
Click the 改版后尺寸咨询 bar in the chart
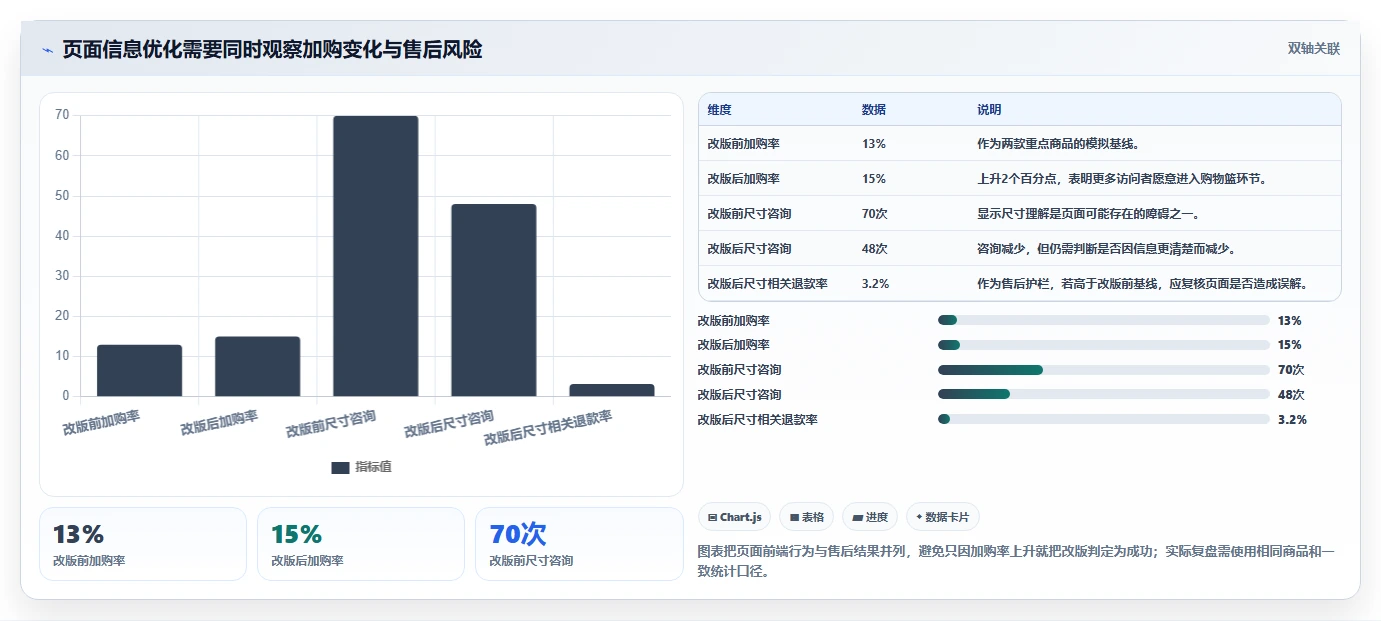click(493, 300)
